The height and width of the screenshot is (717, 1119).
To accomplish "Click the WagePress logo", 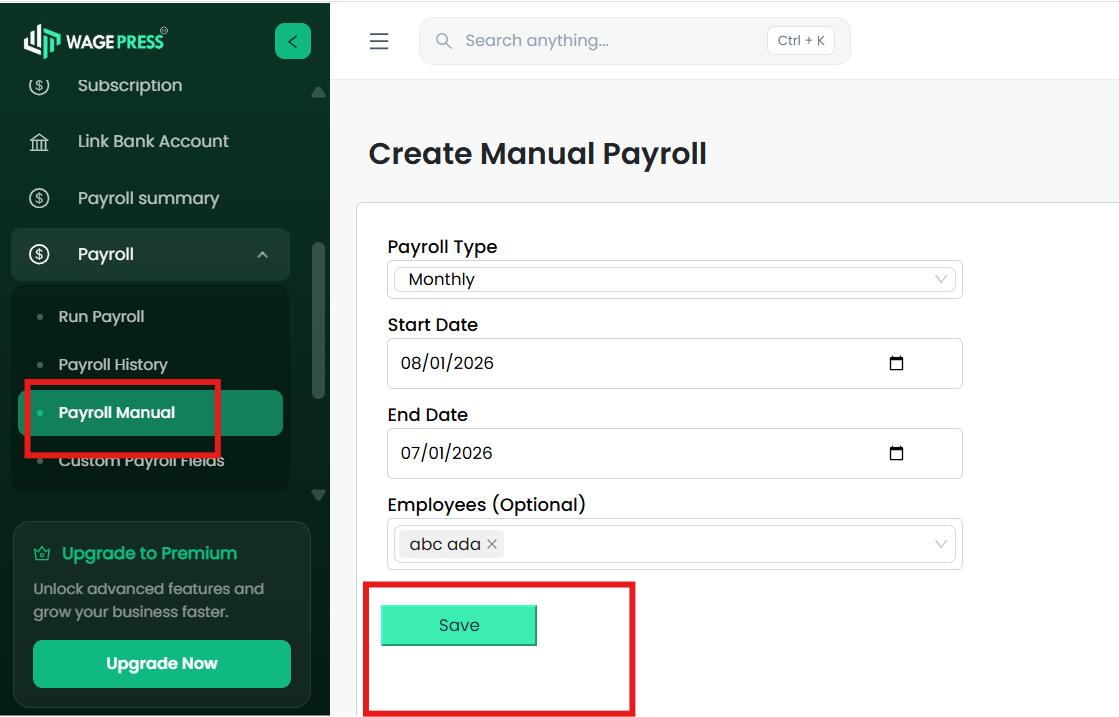I will [x=96, y=41].
